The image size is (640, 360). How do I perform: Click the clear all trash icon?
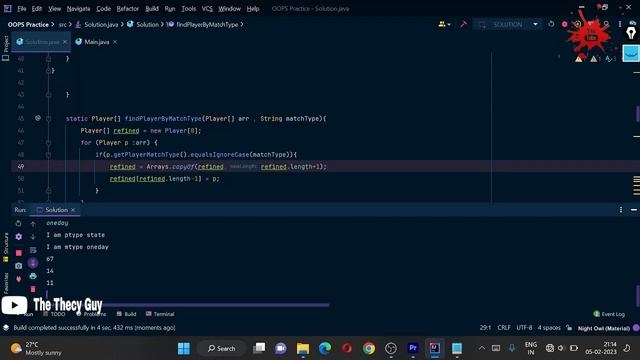(33, 289)
